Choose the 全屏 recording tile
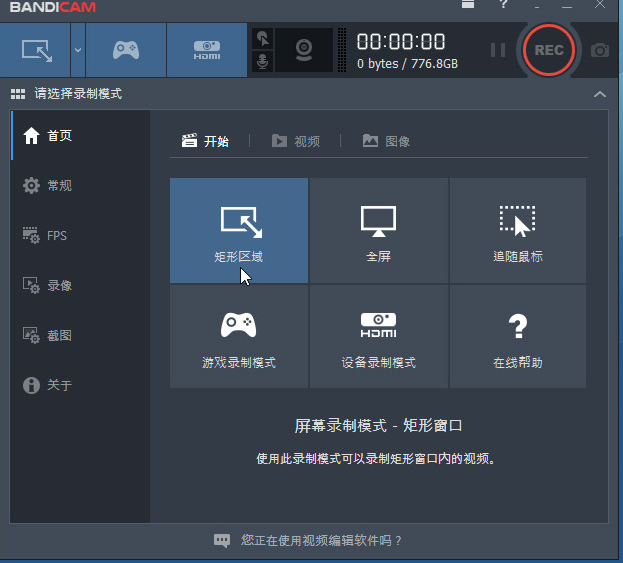Viewport: 623px width, 563px height. 378,230
